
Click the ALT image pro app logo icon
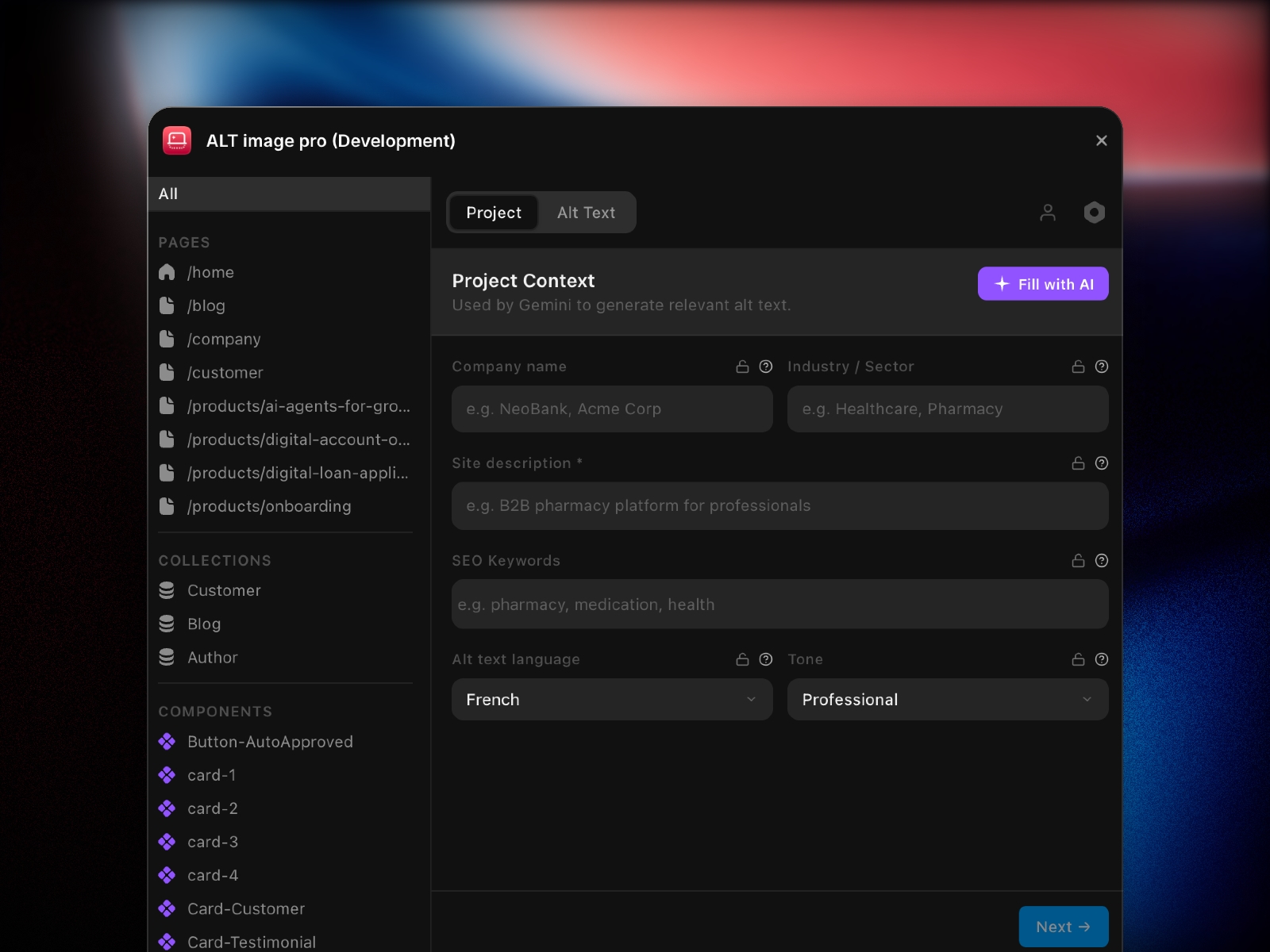click(x=177, y=140)
